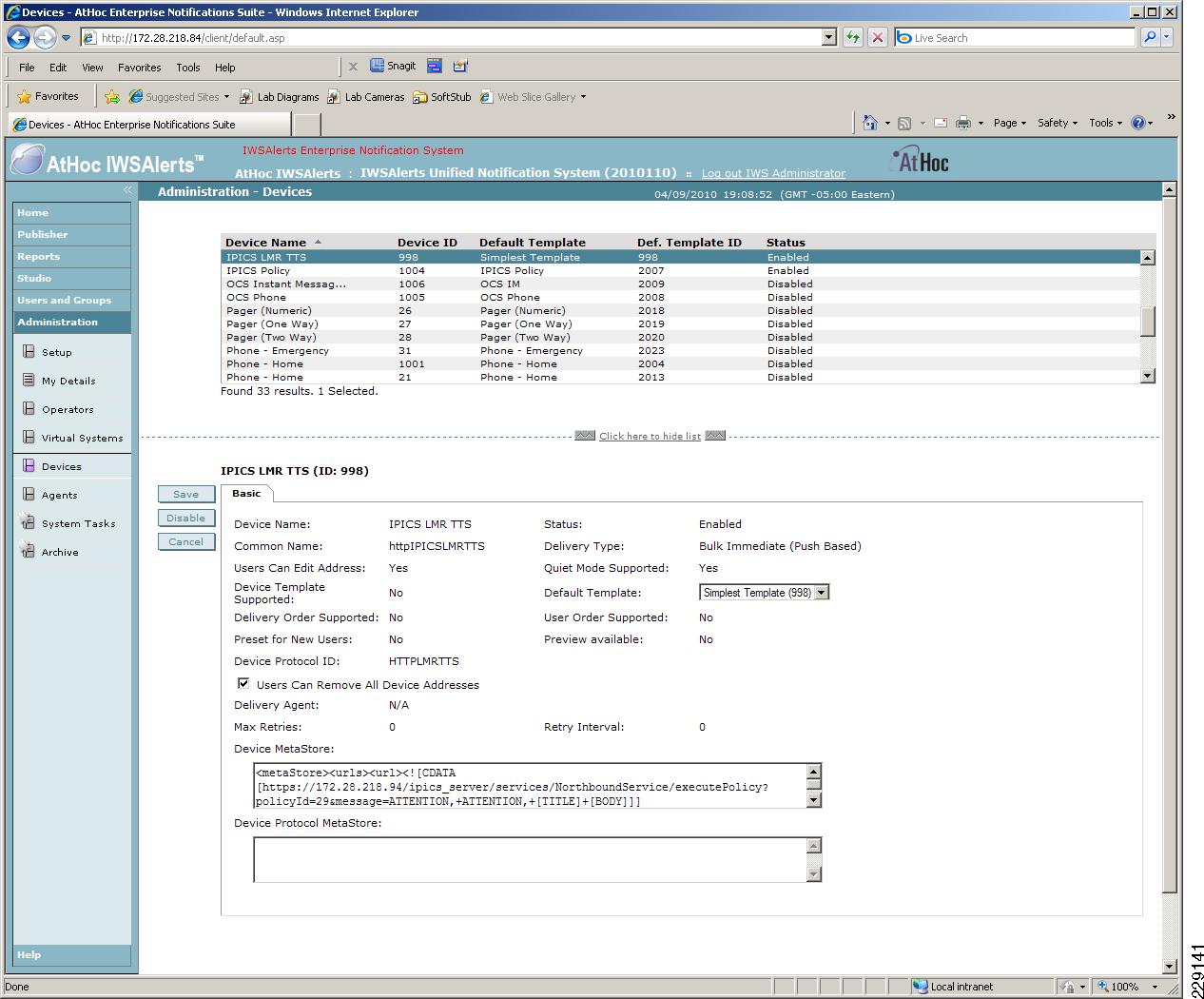The image size is (1204, 999).
Task: Toggle Users Can Remove All Device Addresses checkbox
Action: [x=243, y=683]
